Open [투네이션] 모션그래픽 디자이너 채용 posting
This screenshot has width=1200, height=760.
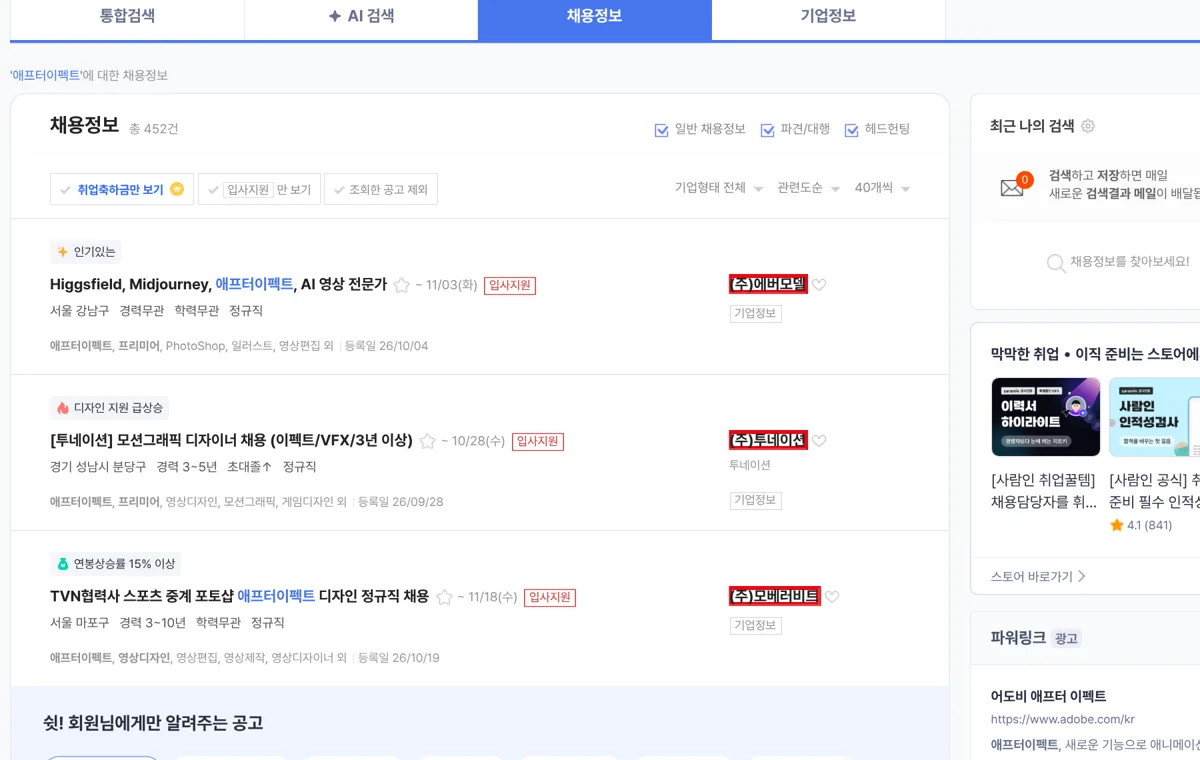click(x=231, y=441)
